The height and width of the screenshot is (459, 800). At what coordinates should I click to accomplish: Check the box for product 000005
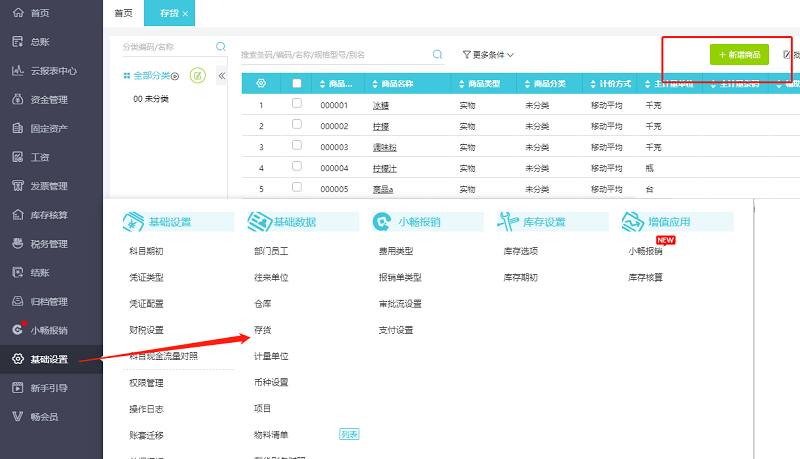click(x=296, y=187)
